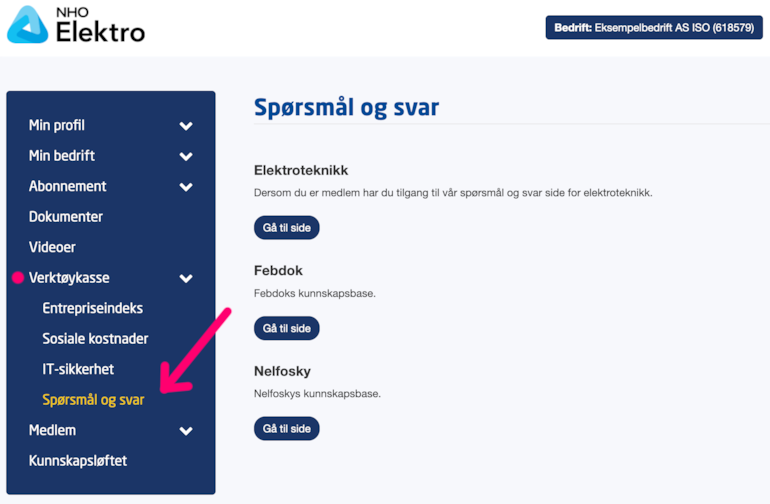Go to the Elektroteknikk page button
Image resolution: width=770 pixels, height=504 pixels.
point(287,228)
